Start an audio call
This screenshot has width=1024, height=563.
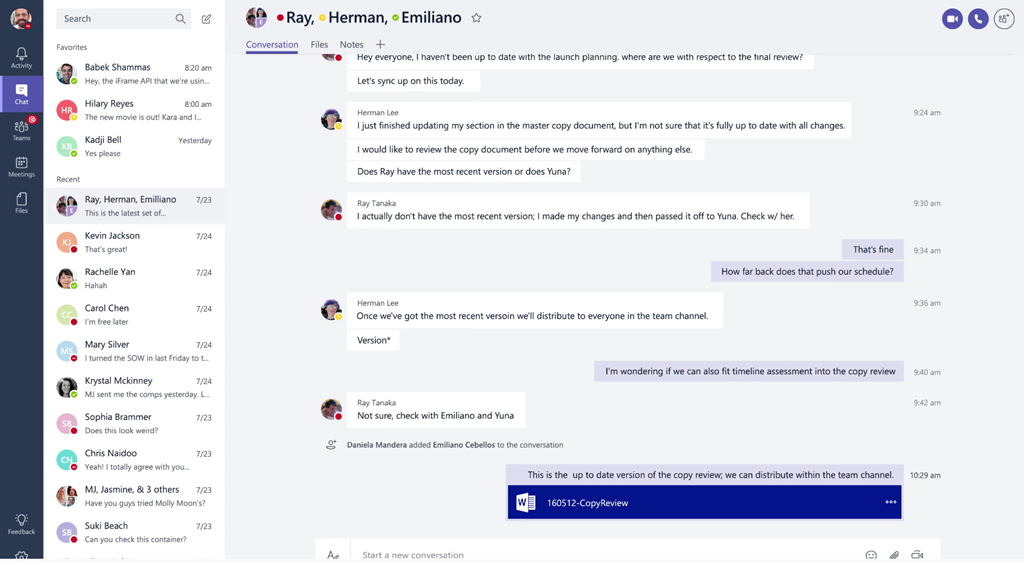click(x=978, y=19)
